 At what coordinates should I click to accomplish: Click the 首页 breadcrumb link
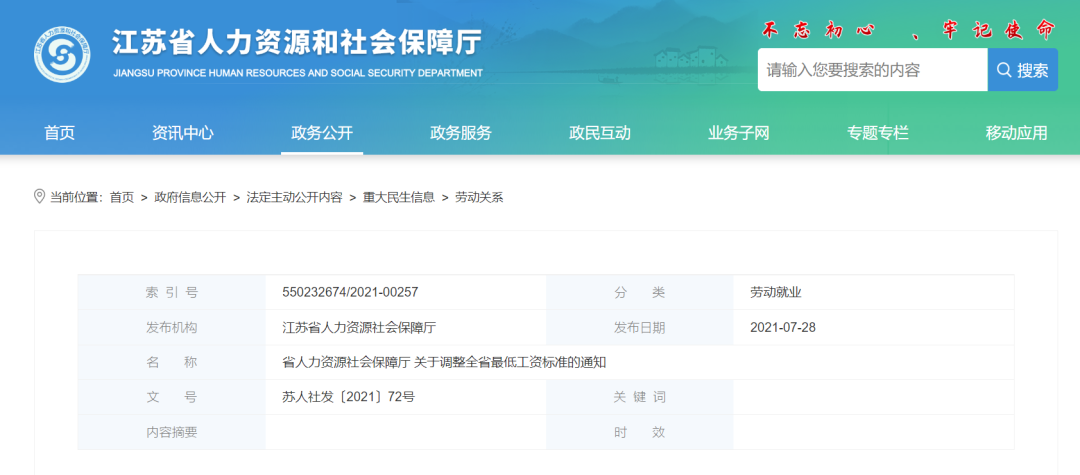point(122,197)
